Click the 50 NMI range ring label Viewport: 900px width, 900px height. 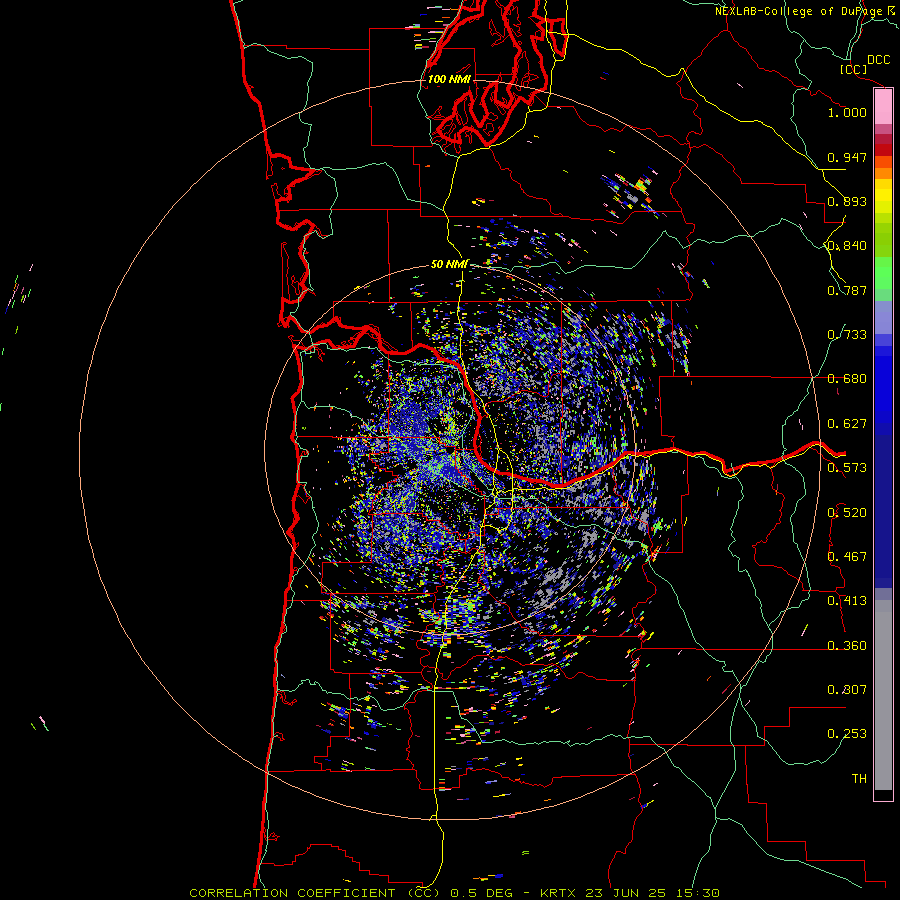click(449, 264)
